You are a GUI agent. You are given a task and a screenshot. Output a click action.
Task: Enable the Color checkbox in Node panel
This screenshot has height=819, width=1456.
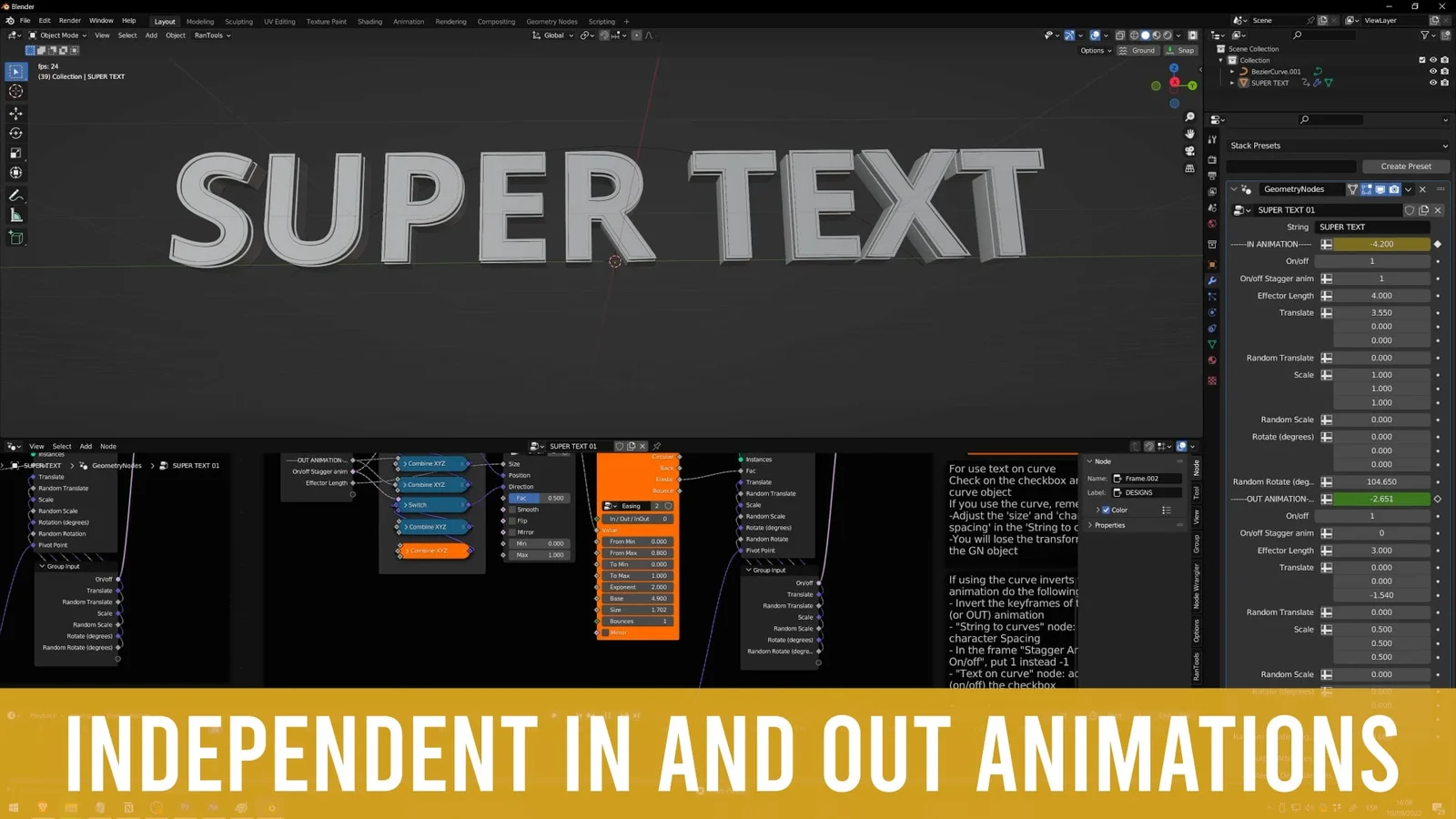click(1105, 510)
